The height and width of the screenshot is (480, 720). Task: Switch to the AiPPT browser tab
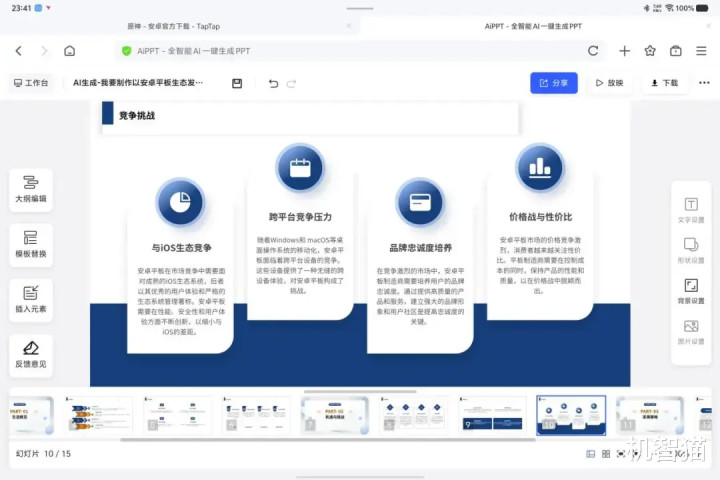(533, 26)
